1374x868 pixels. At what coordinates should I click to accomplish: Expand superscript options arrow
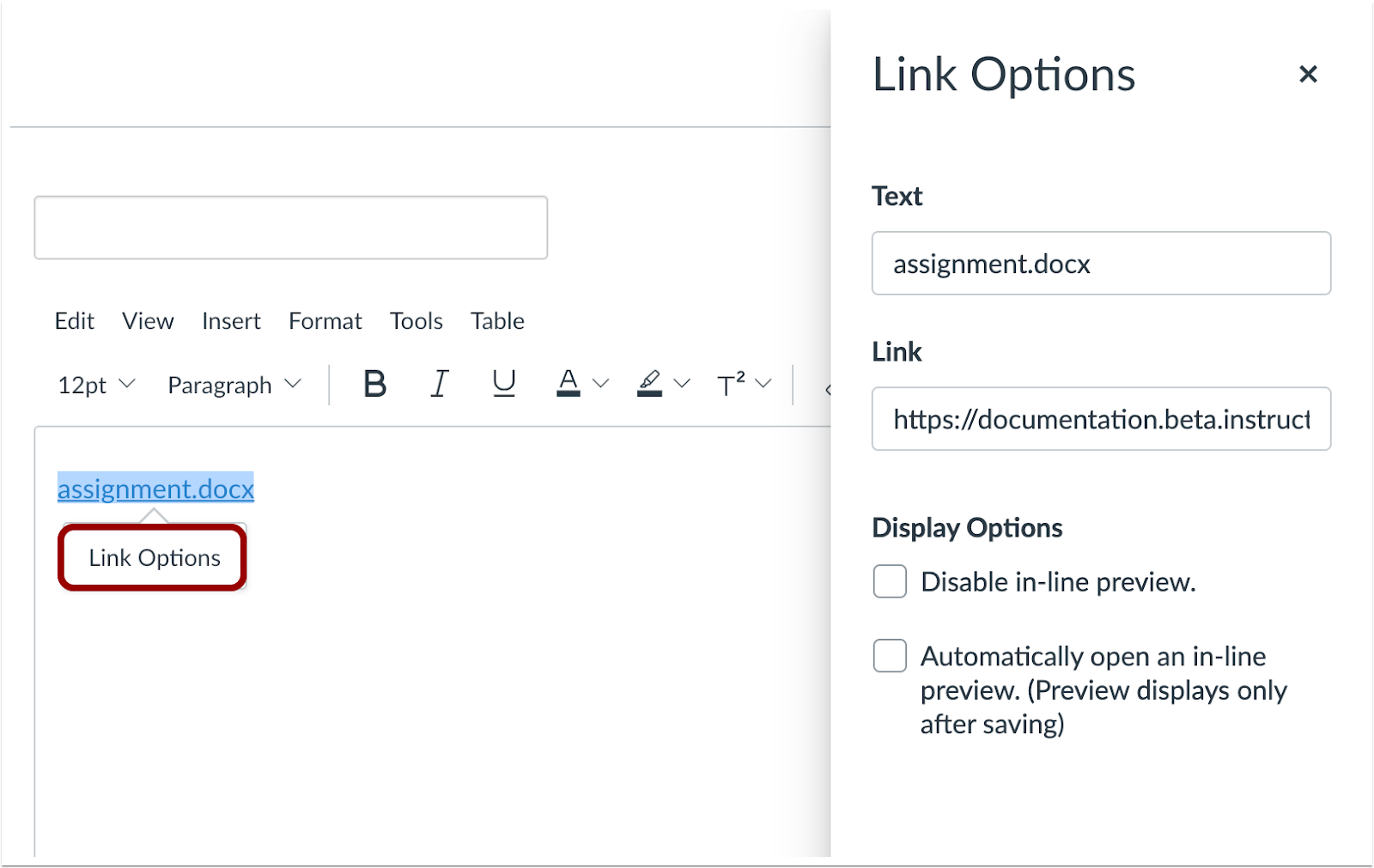pos(763,384)
